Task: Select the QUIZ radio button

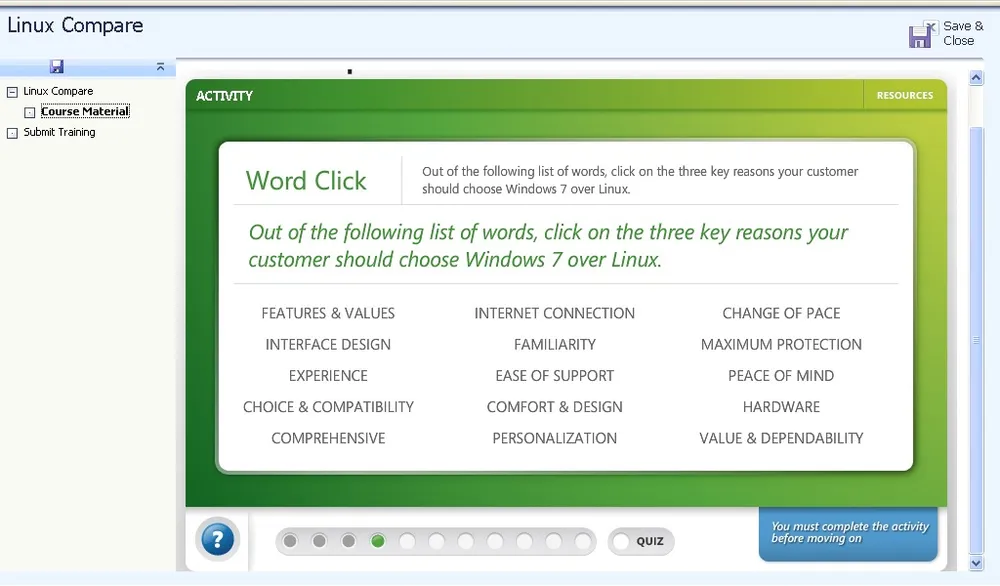Action: point(622,542)
